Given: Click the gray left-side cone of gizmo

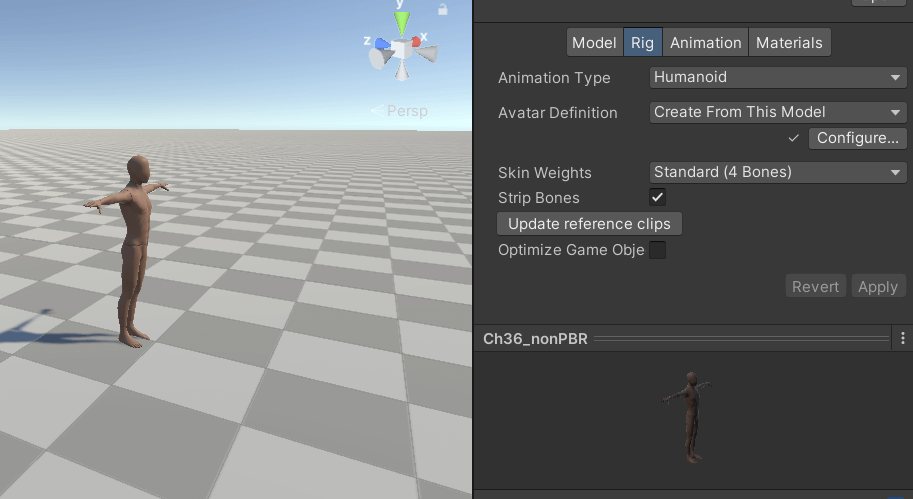Looking at the screenshot, I should pyautogui.click(x=381, y=58).
